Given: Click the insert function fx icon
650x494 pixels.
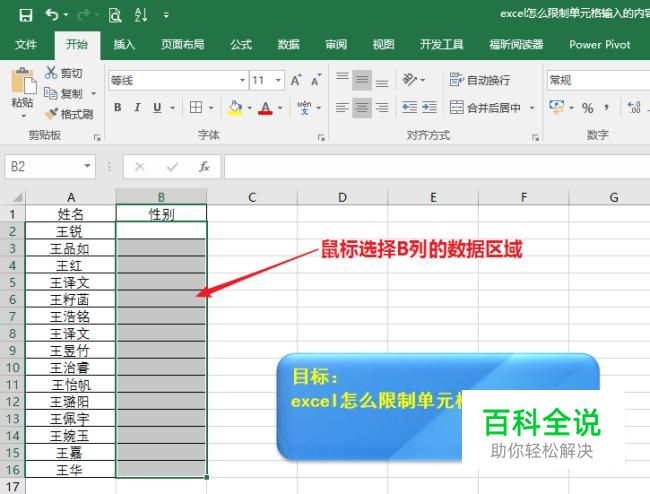Looking at the screenshot, I should click(204, 167).
